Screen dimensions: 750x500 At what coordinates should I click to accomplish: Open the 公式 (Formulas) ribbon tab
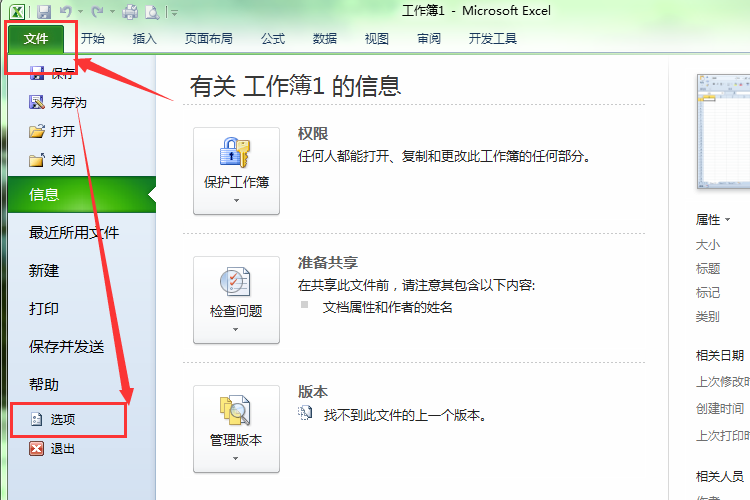click(x=273, y=39)
